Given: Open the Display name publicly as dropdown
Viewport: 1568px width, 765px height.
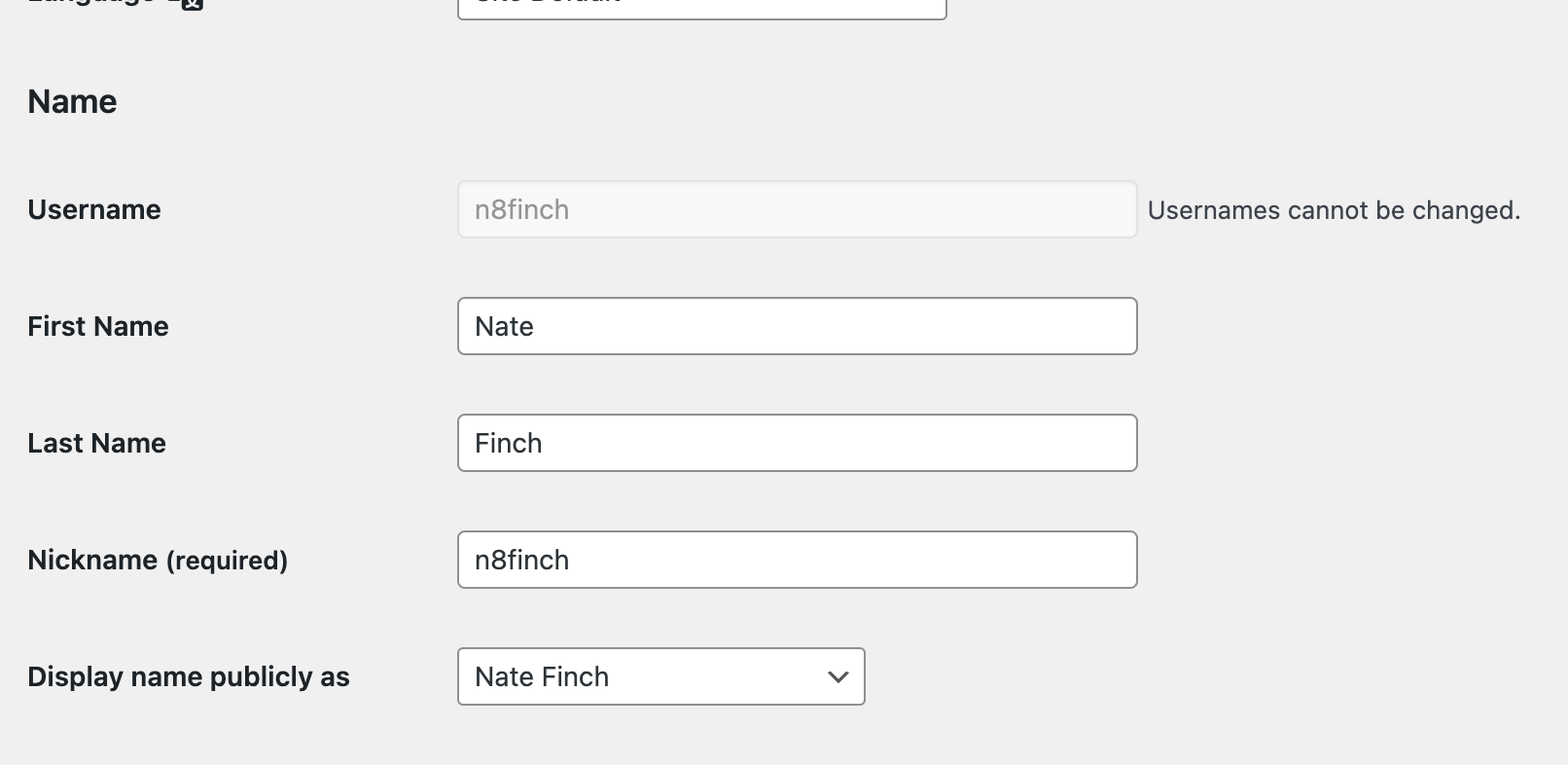Looking at the screenshot, I should [660, 676].
